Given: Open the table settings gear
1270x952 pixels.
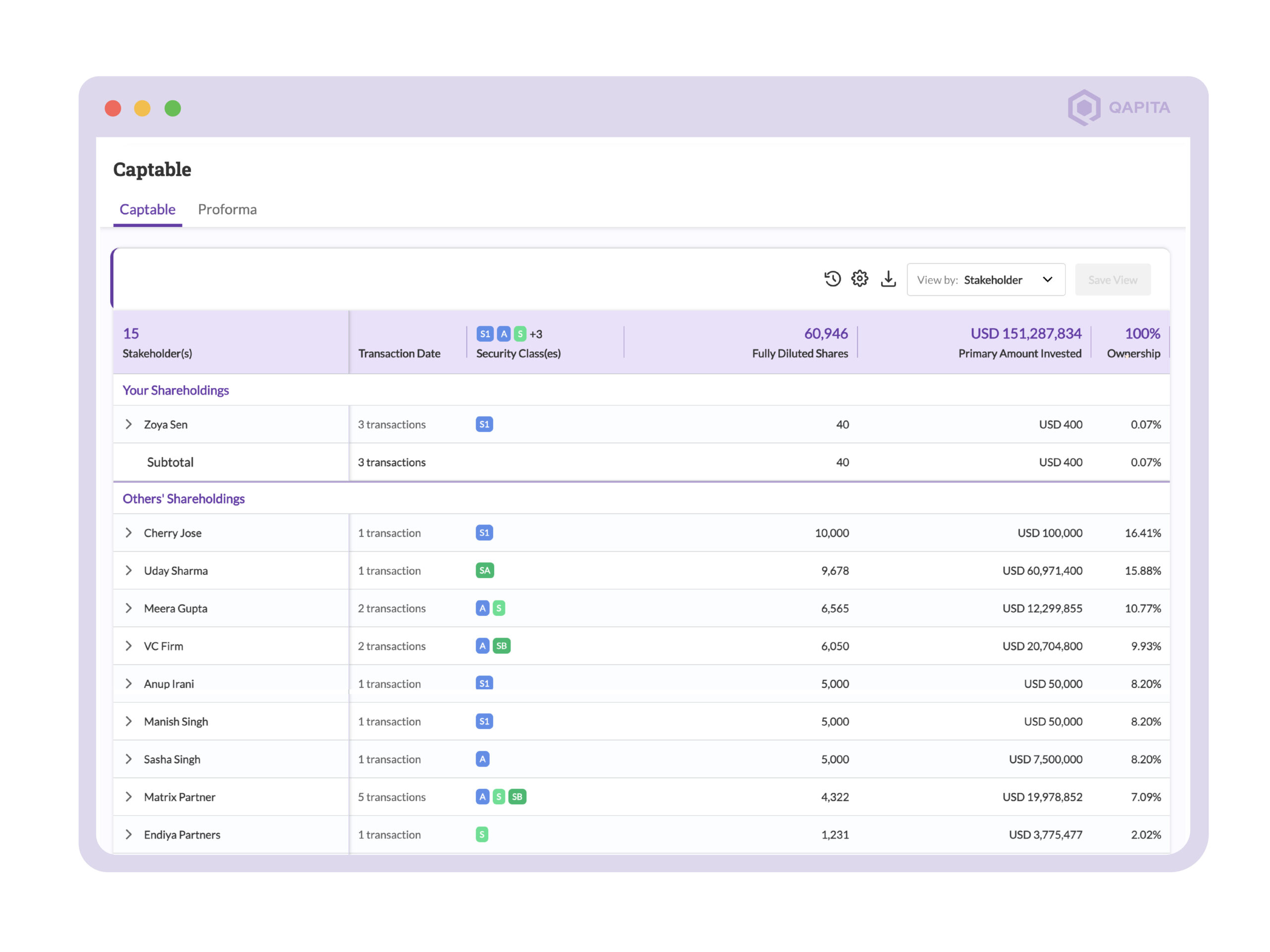Looking at the screenshot, I should [860, 279].
